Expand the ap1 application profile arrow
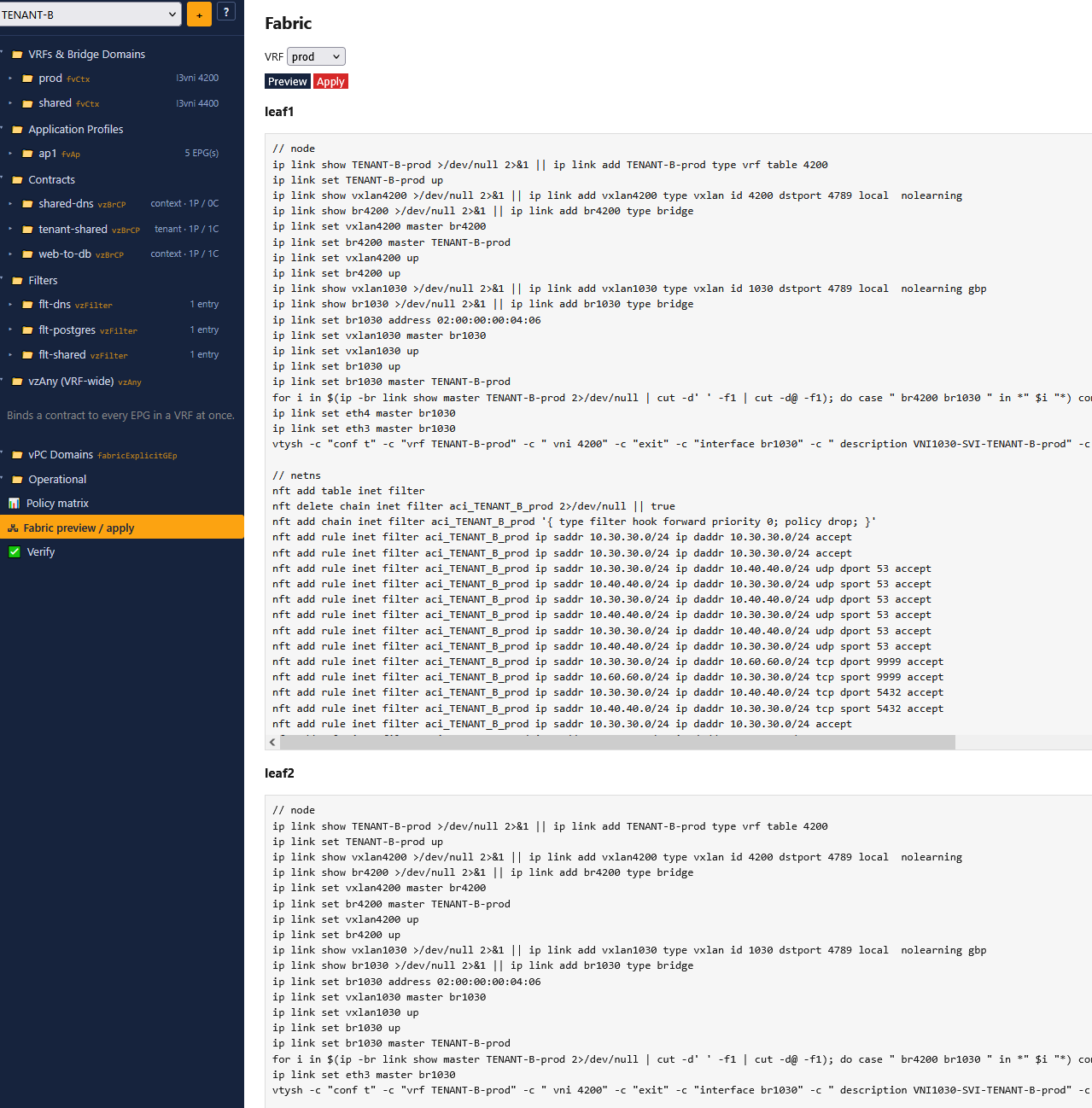This screenshot has width=1092, height=1108. 10,154
